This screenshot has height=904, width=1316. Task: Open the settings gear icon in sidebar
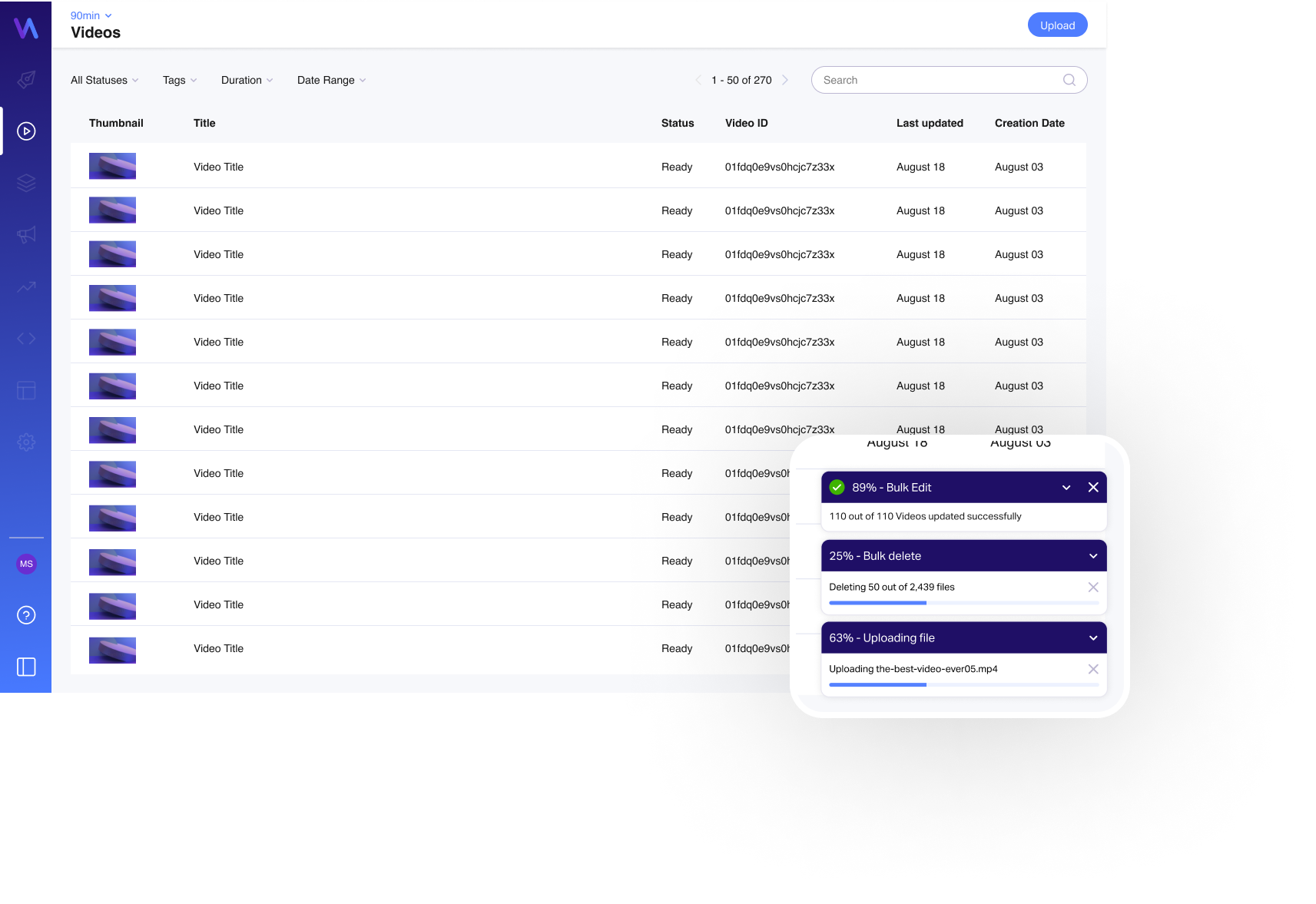[26, 442]
